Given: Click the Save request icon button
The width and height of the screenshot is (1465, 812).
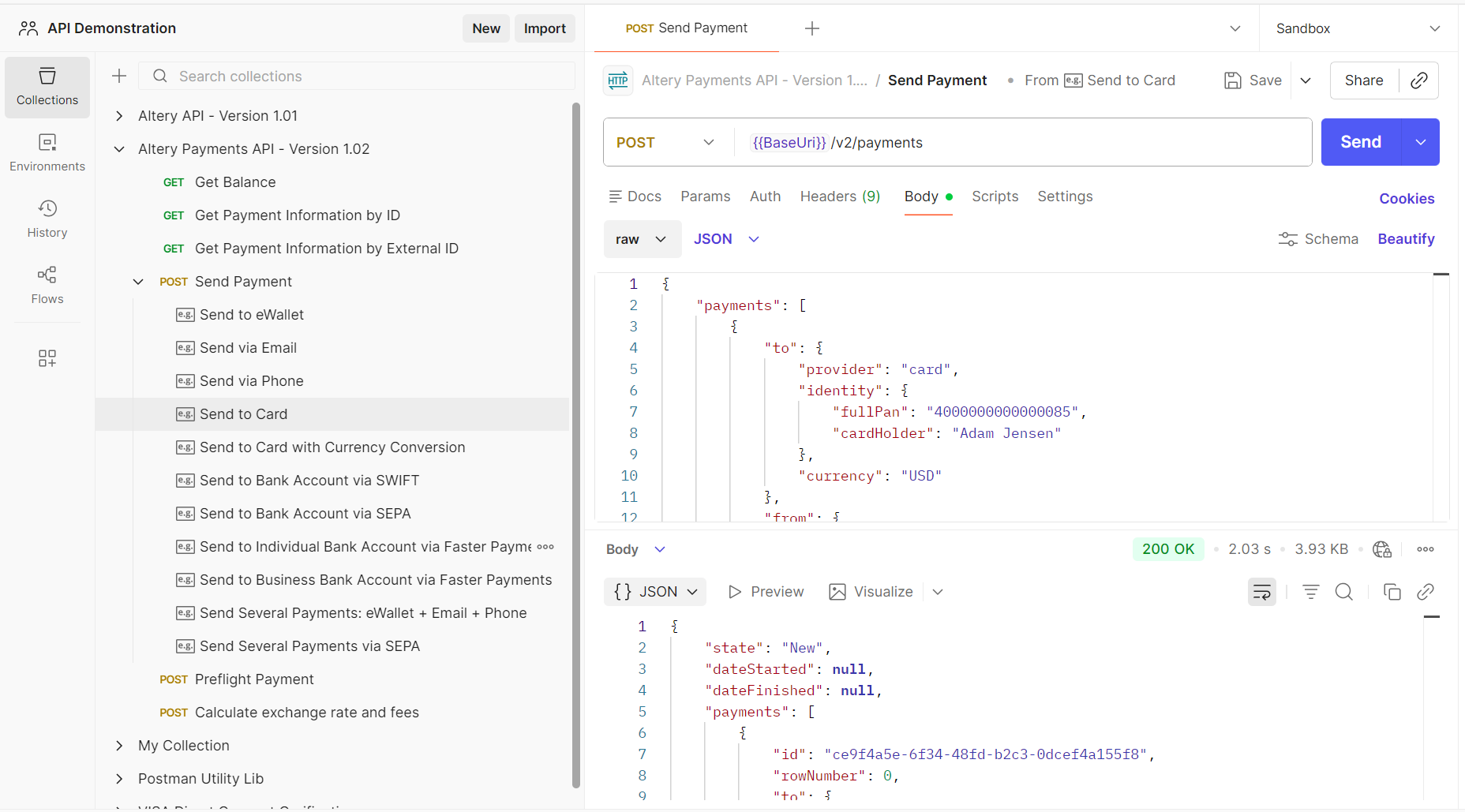Looking at the screenshot, I should tap(1232, 80).
